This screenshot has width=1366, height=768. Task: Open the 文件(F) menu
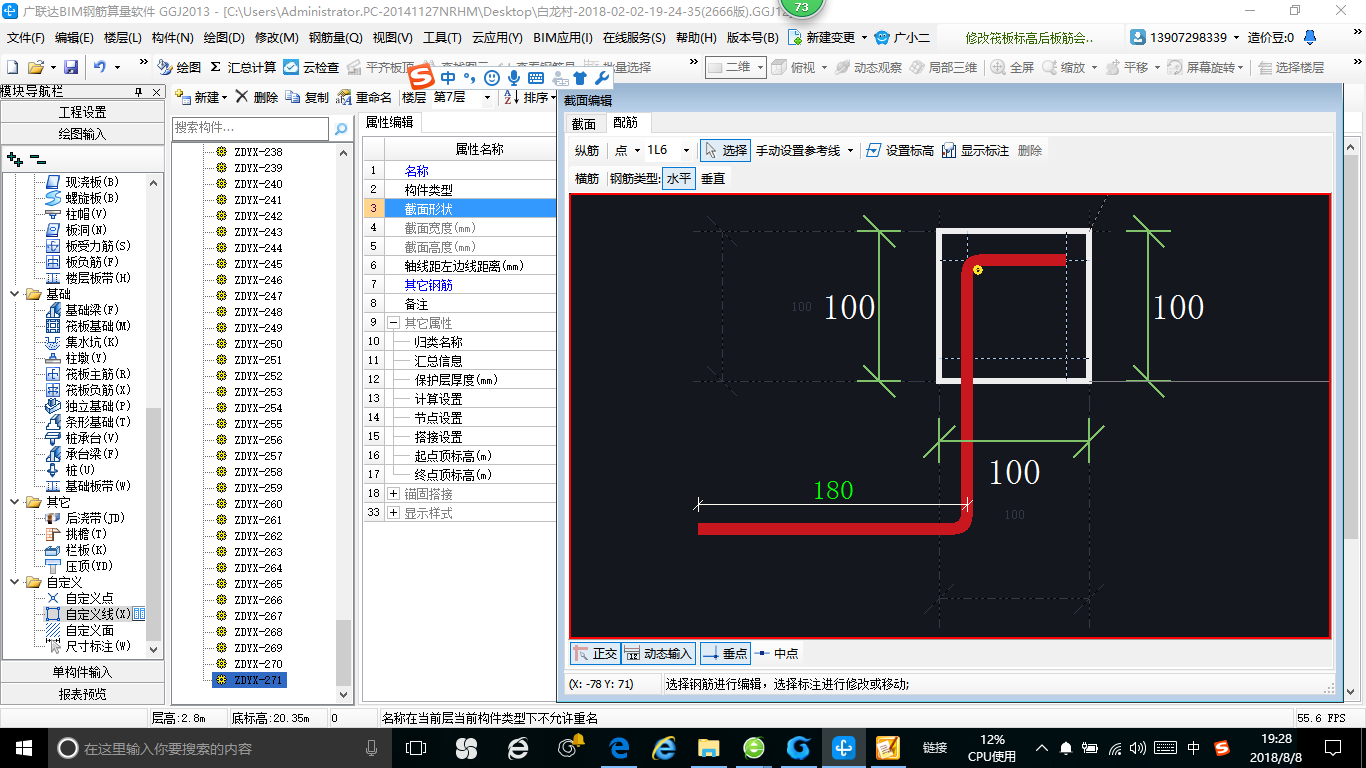26,37
